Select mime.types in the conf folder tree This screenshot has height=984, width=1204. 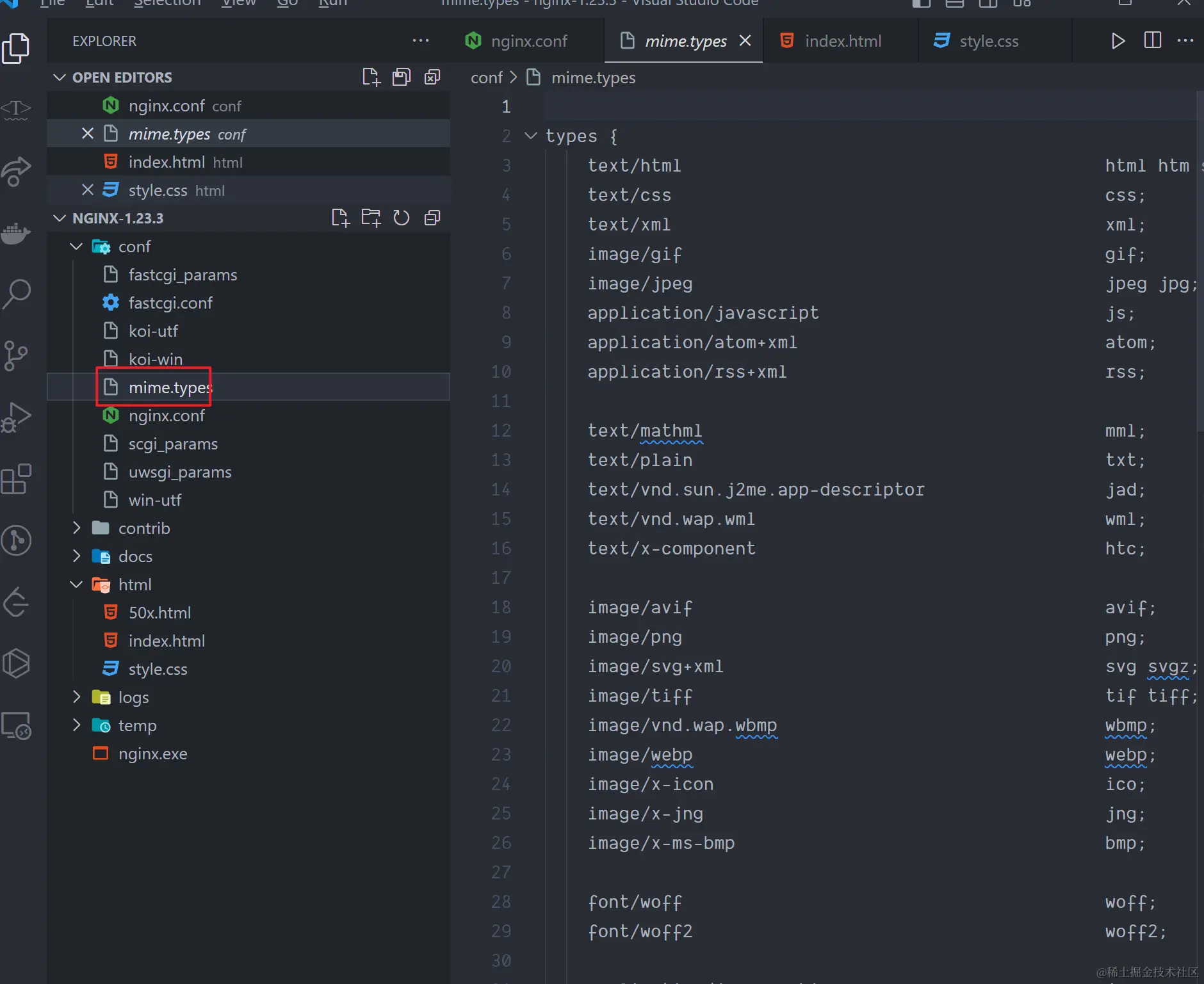point(248,387)
